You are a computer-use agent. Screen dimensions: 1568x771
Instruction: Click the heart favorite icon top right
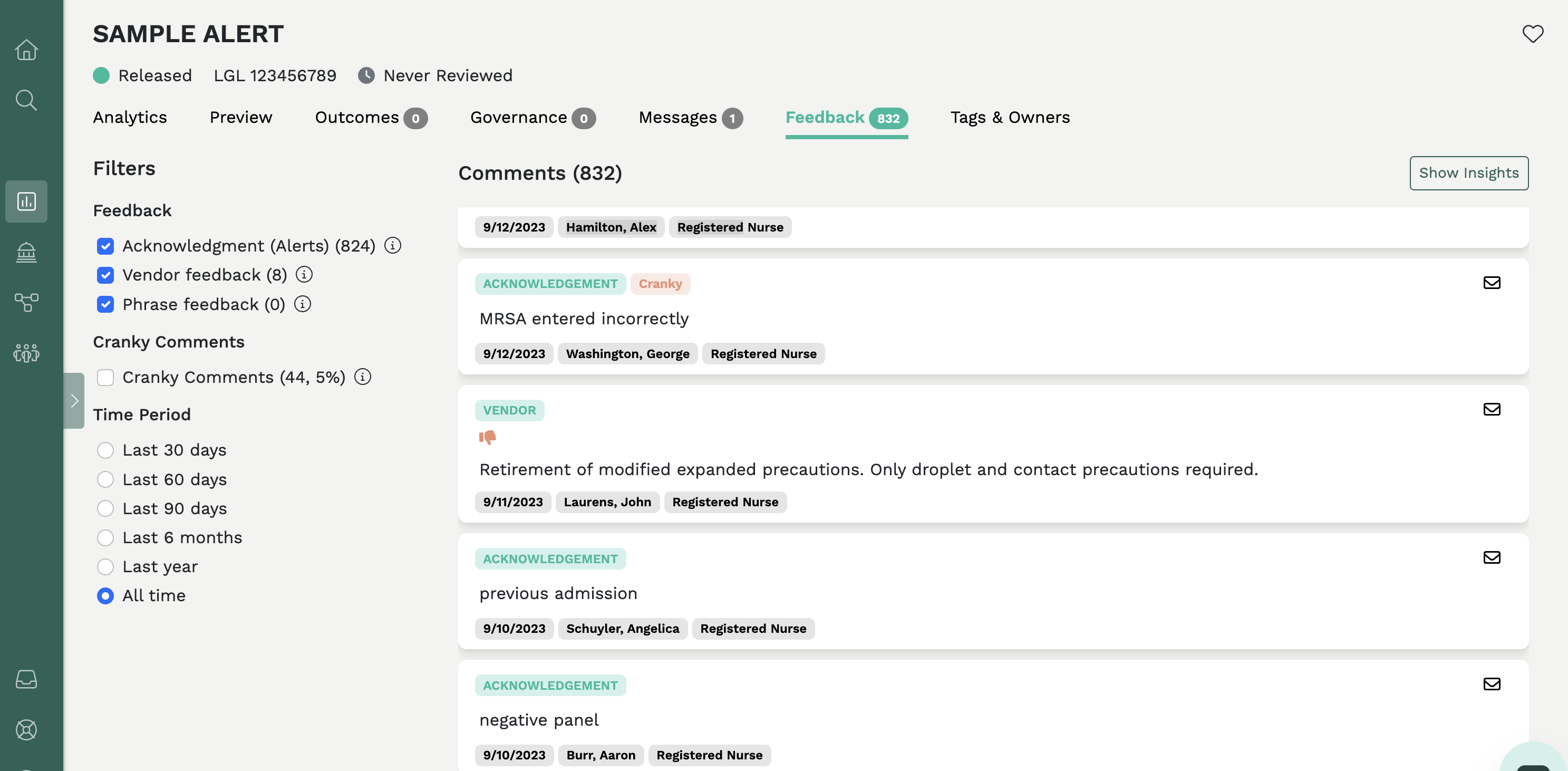1533,34
